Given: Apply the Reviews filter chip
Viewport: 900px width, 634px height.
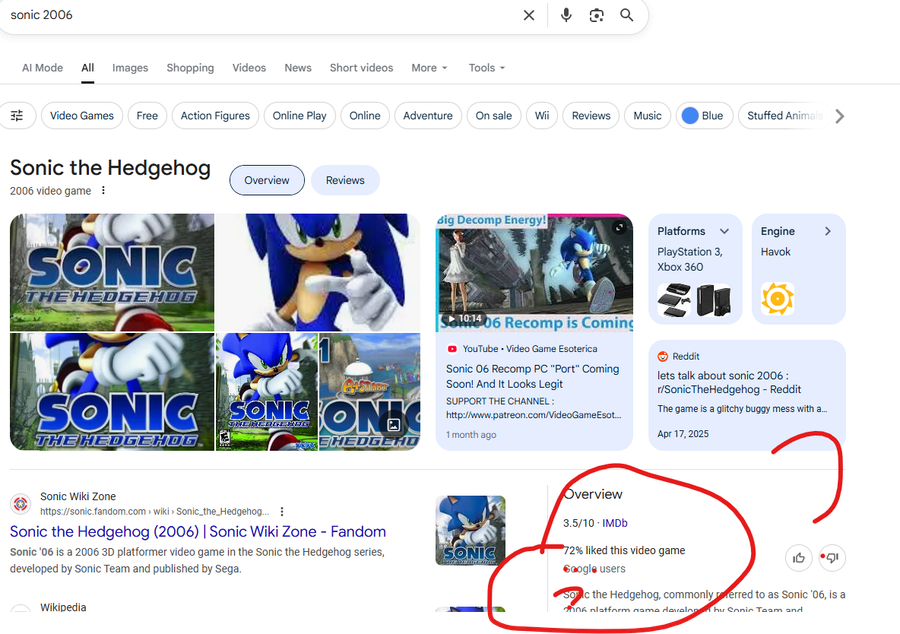Looking at the screenshot, I should click(x=591, y=116).
